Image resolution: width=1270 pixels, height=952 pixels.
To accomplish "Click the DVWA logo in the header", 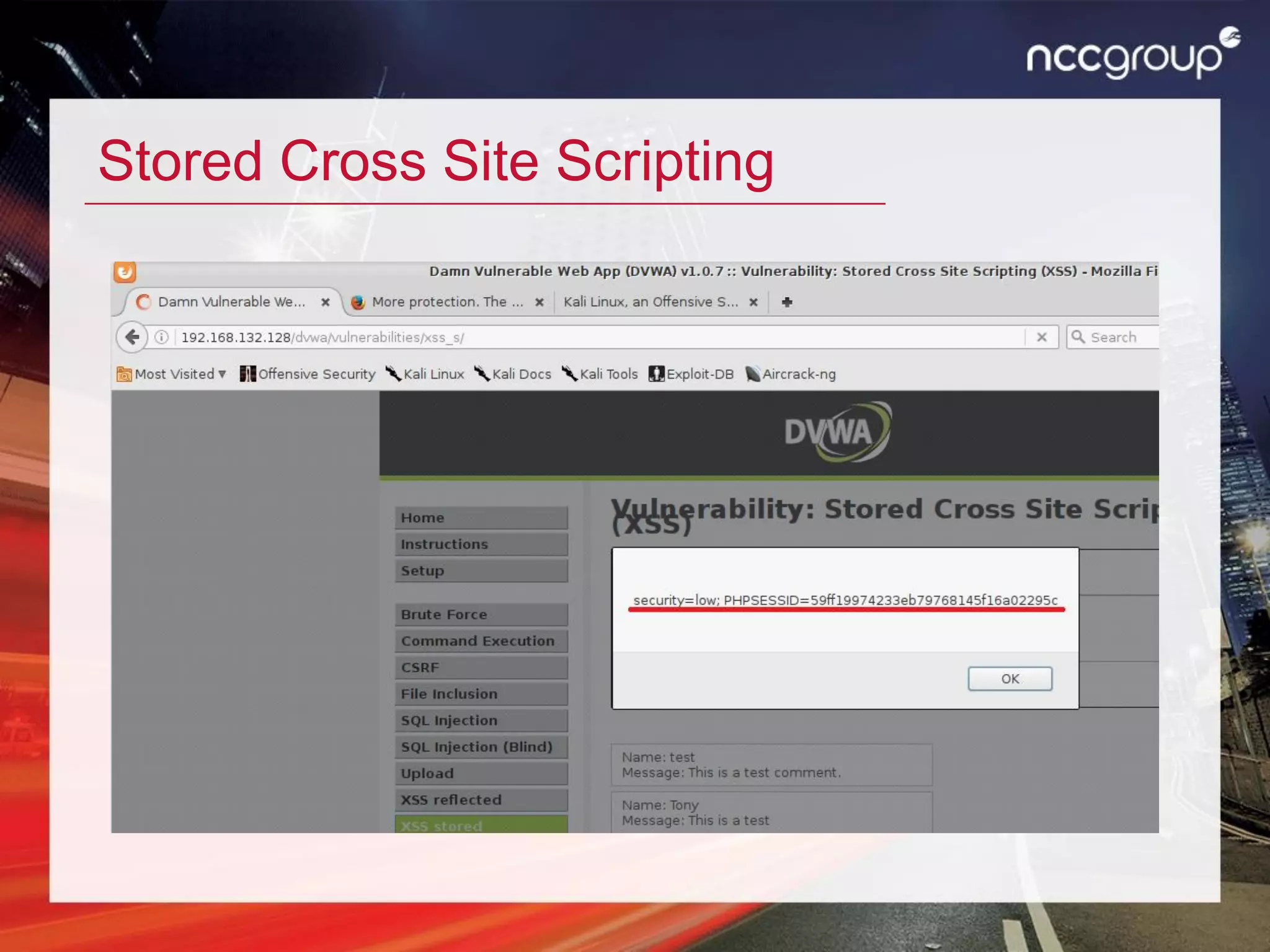I will pos(838,432).
